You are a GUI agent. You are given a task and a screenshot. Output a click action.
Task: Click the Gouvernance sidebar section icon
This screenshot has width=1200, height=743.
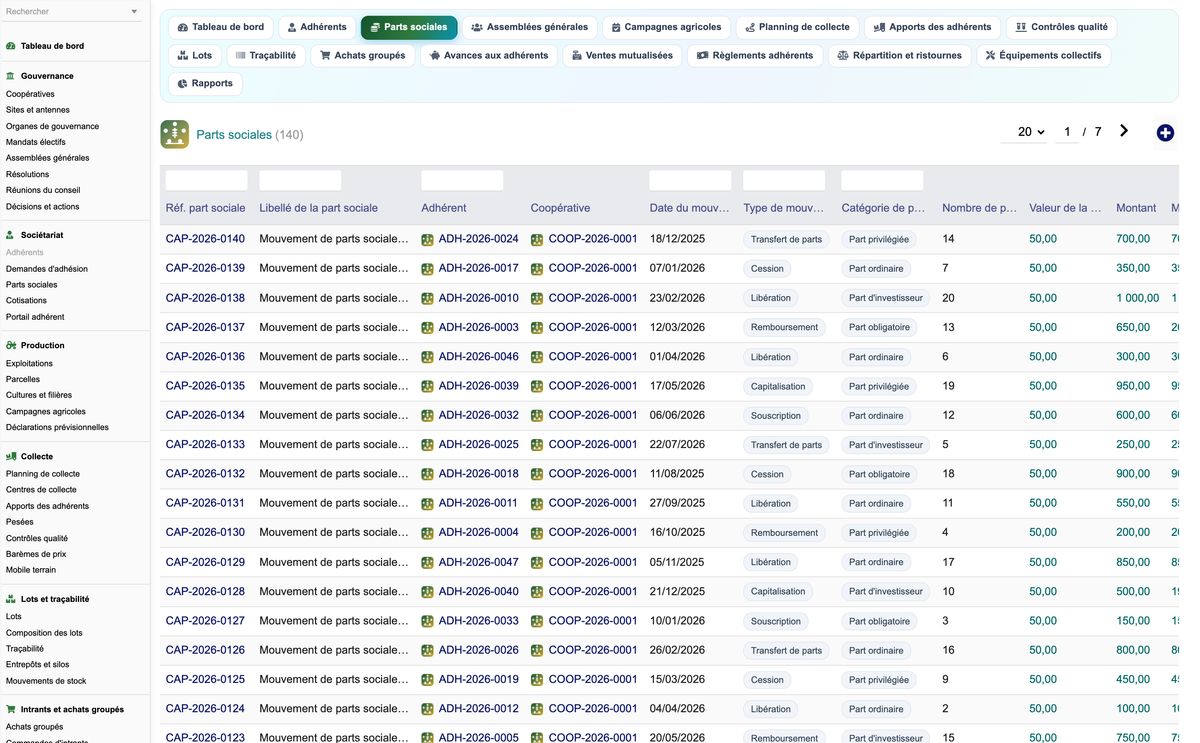click(x=11, y=76)
